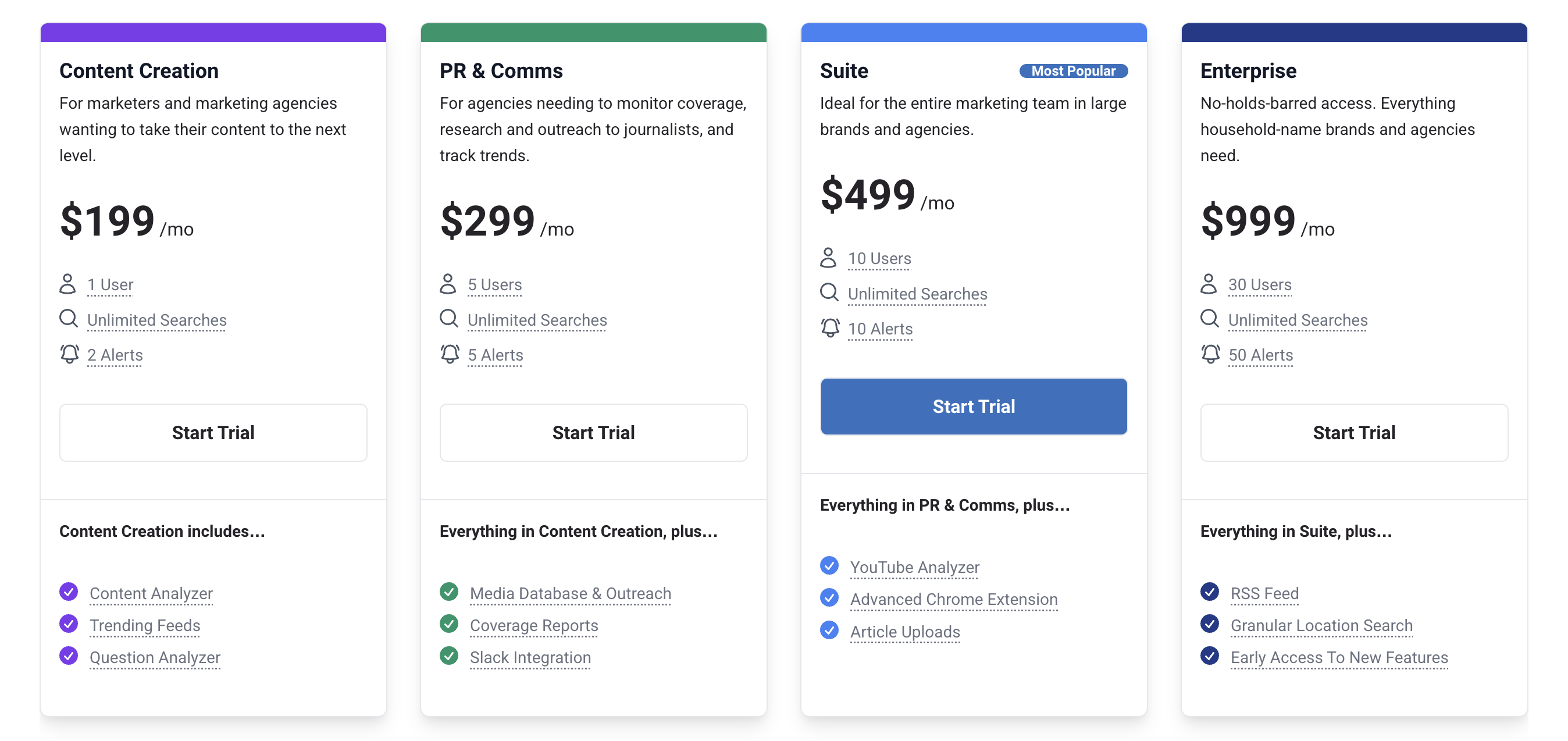Start the Enterprise plan trial
1568x741 pixels.
pos(1354,432)
